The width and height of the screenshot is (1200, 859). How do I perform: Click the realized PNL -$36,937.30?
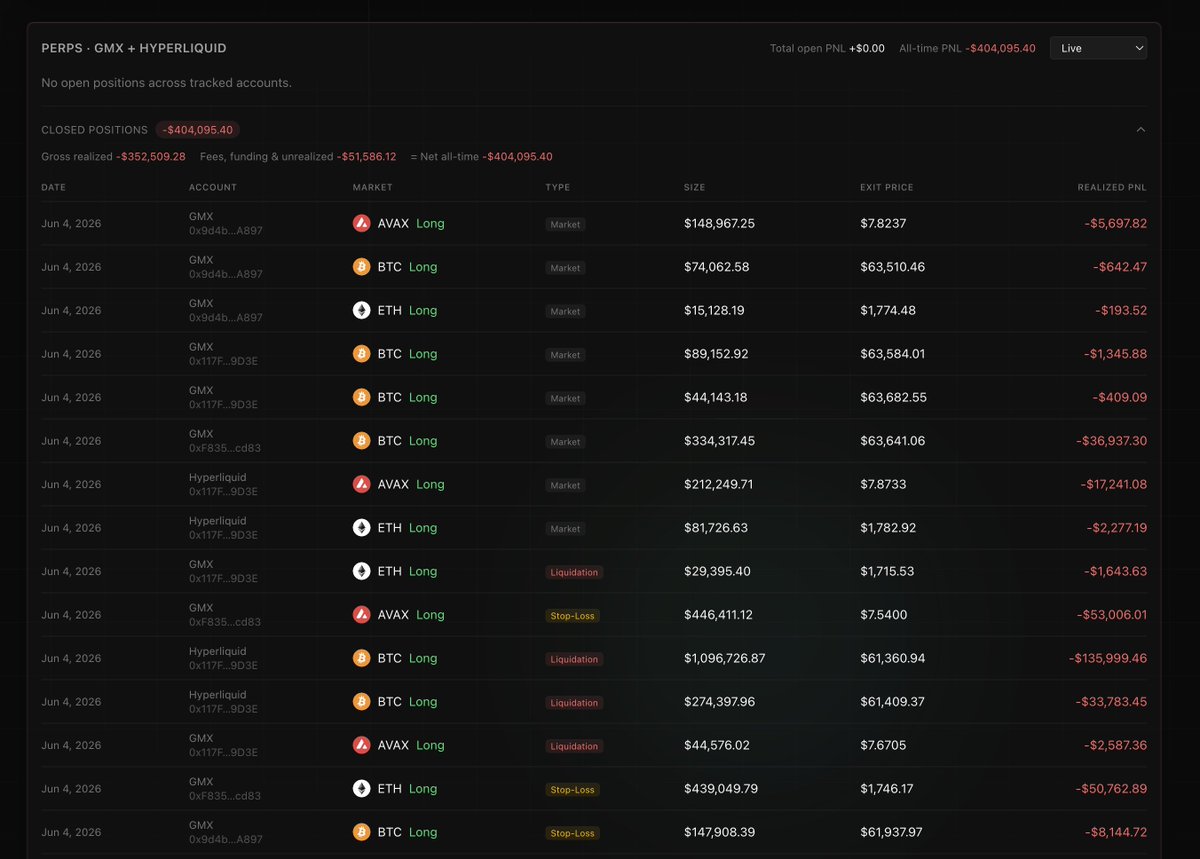pos(1111,441)
